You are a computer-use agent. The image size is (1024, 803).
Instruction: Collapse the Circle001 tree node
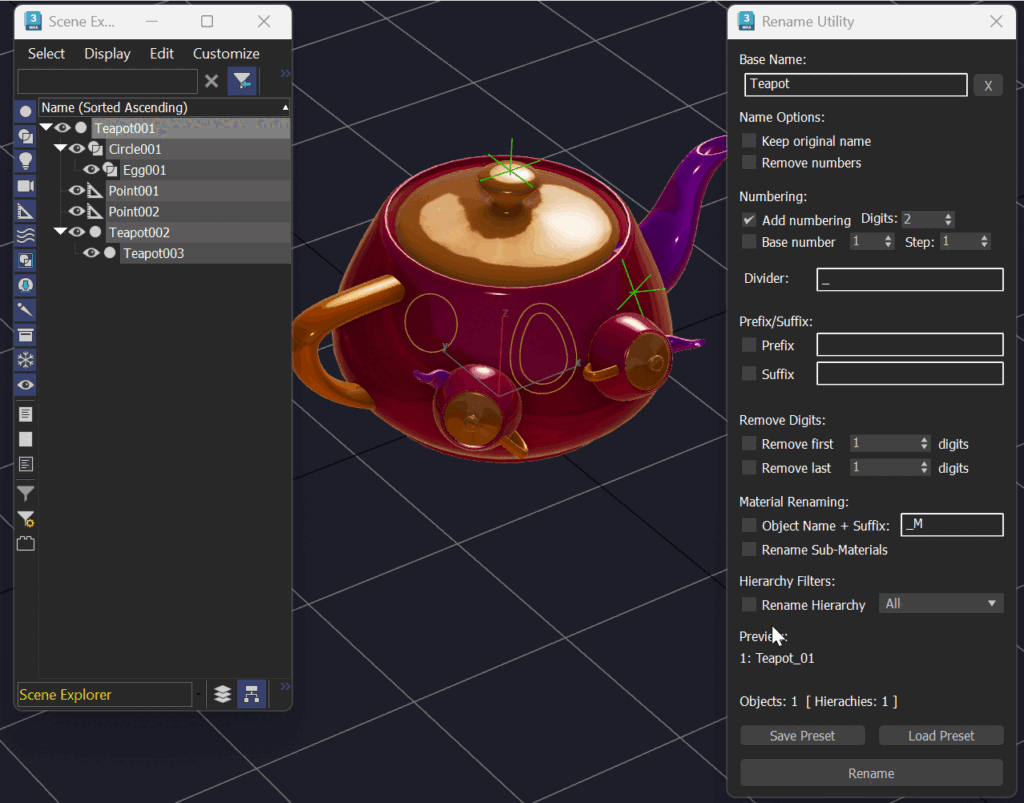click(x=60, y=148)
